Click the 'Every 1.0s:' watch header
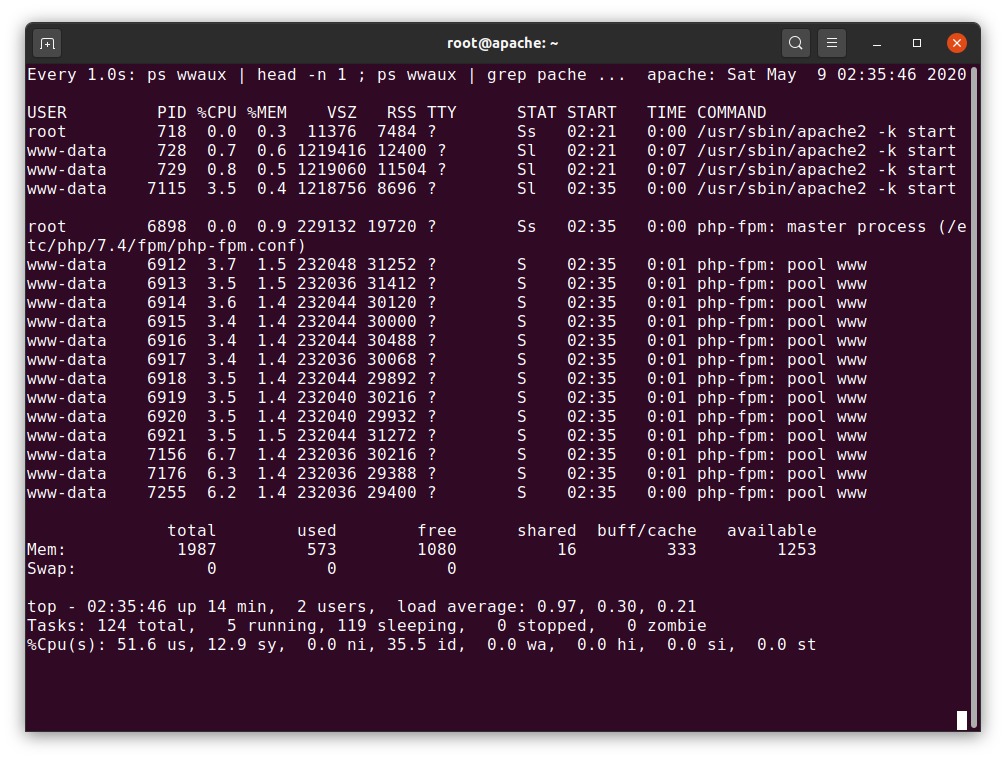The width and height of the screenshot is (1006, 760). tap(81, 75)
